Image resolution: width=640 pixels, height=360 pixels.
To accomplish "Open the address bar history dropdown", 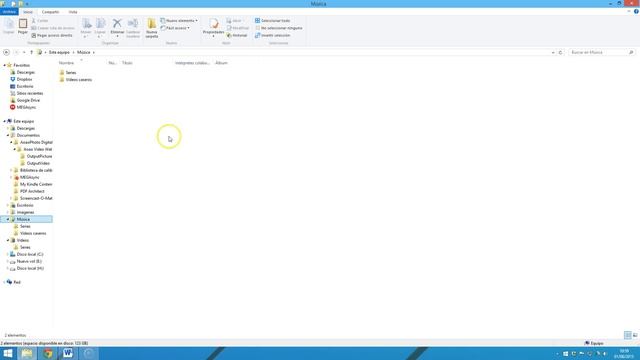I will coord(553,52).
